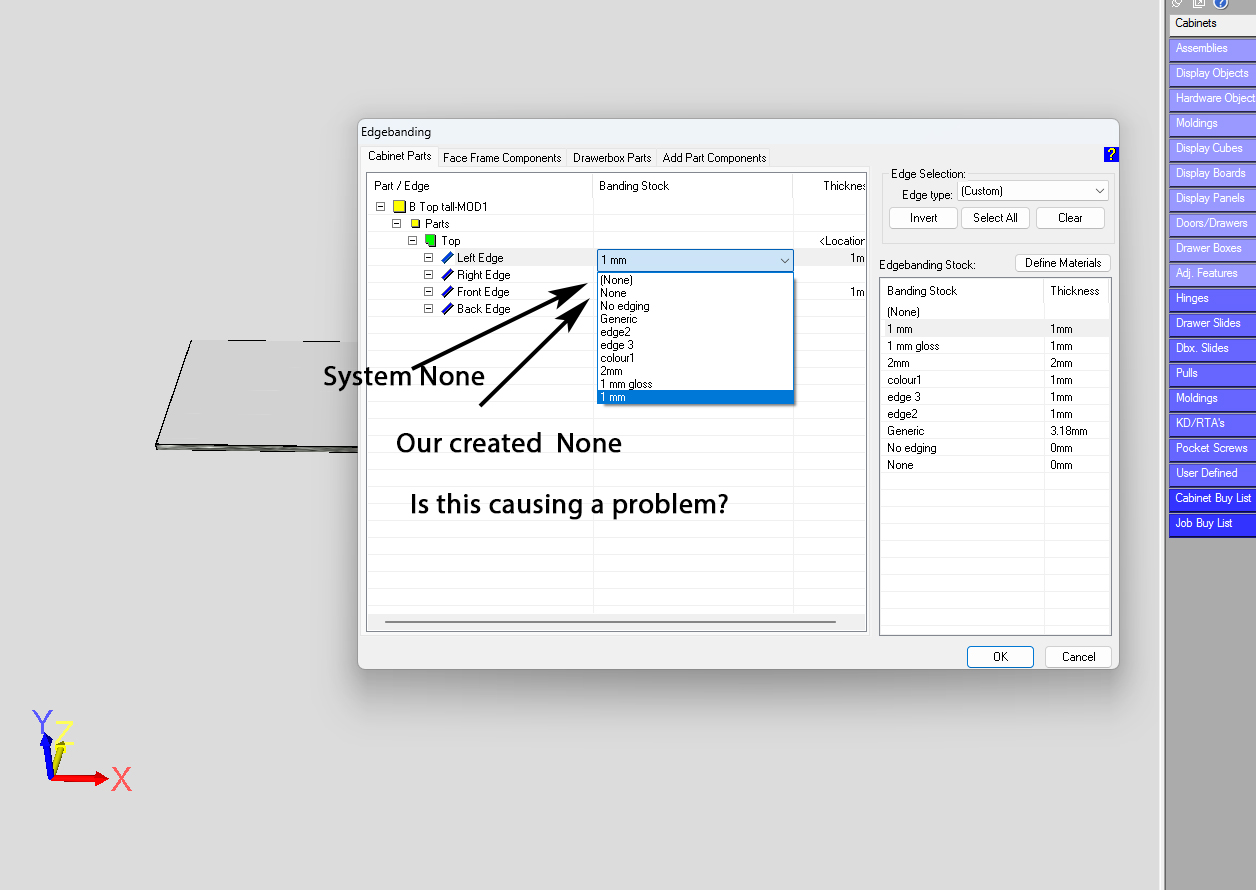Click the Select All button
Image resolution: width=1256 pixels, height=890 pixels.
[995, 218]
